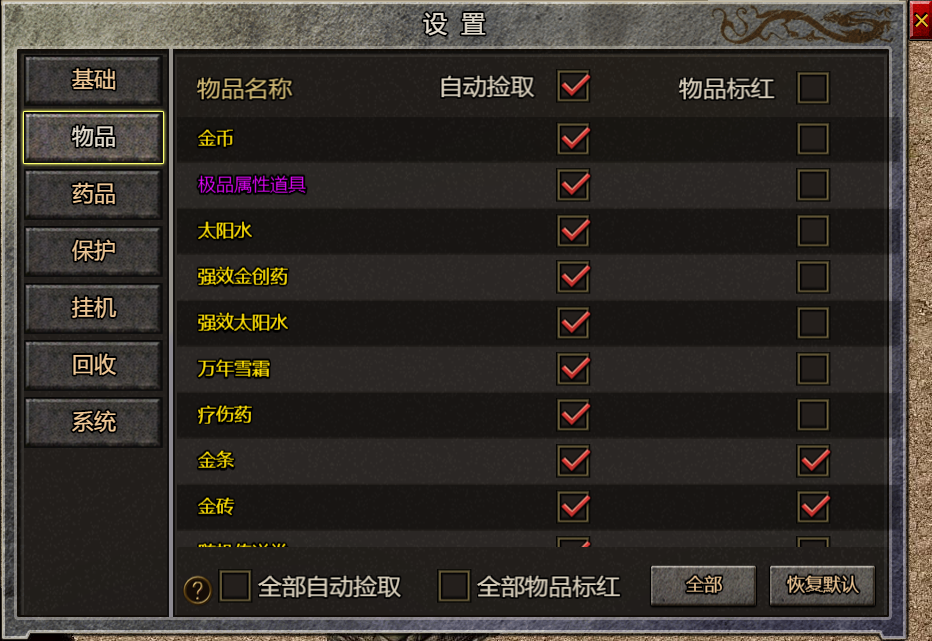The height and width of the screenshot is (641, 932).
Task: Toggle red marking for 强效金创药
Action: click(x=813, y=277)
